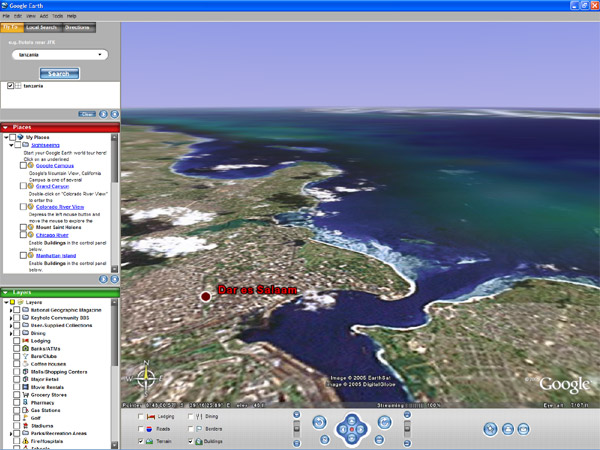This screenshot has width=600, height=450.
Task: Enable the Roads checkbox
Action: pyautogui.click(x=141, y=429)
